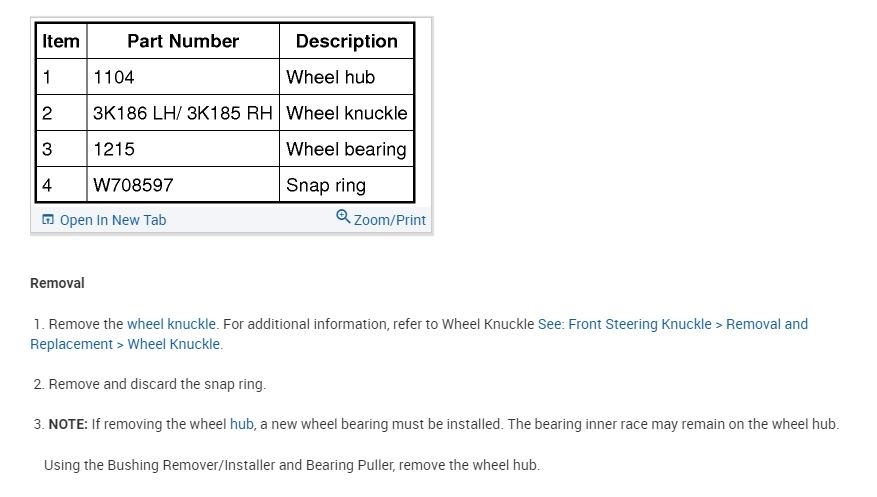Follow the blue 'hub' link in step 3
Image resolution: width=877 pixels, height=497 pixels.
click(x=242, y=424)
